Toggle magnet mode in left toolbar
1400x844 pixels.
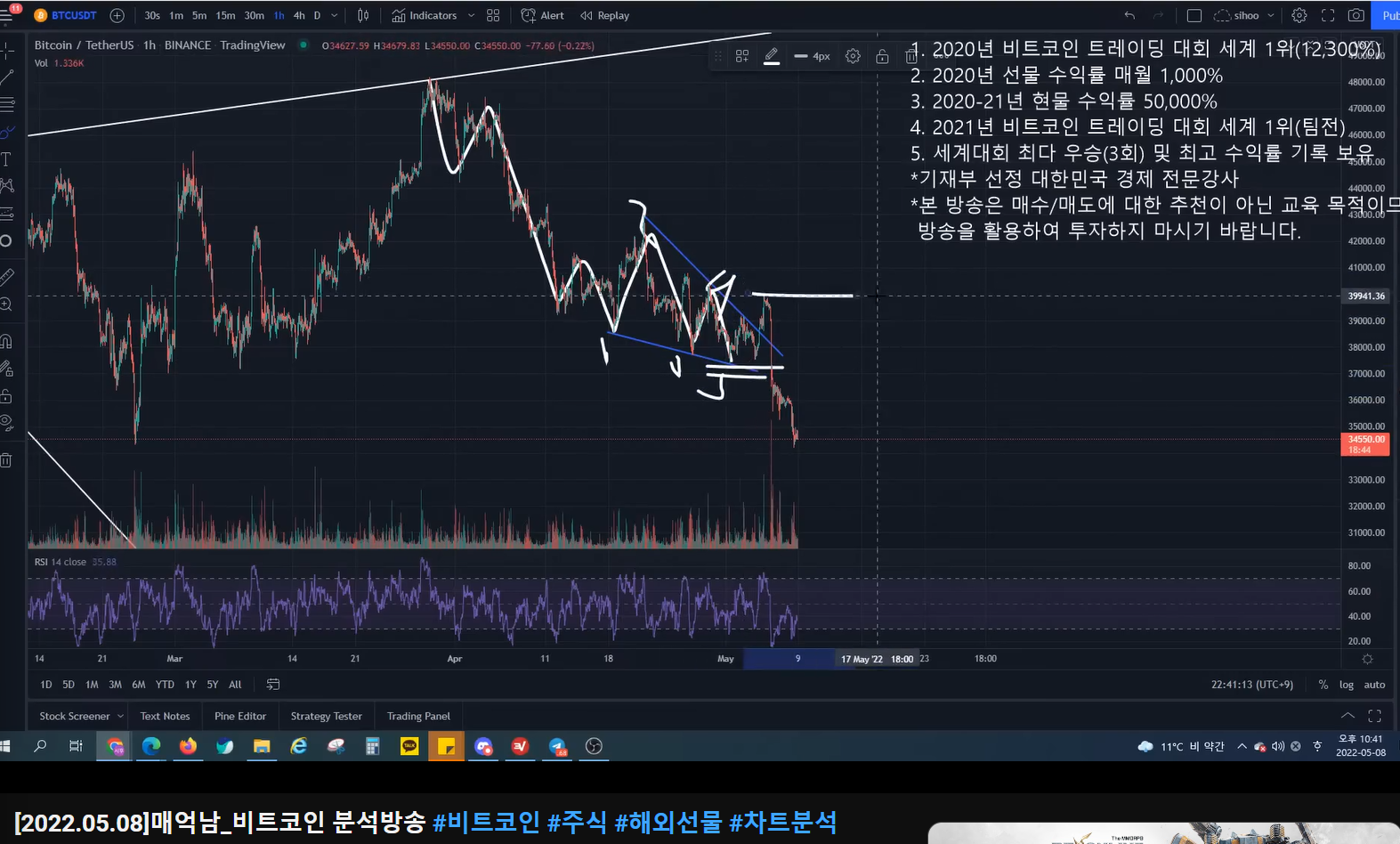(x=7, y=341)
